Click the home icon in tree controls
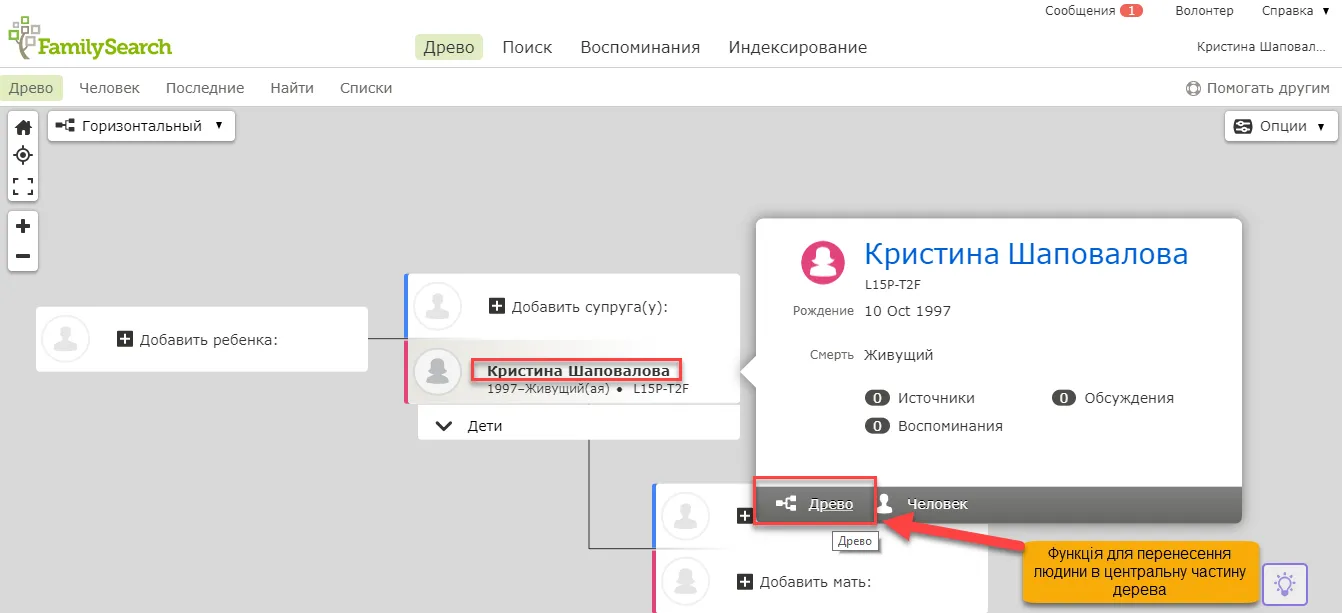The width and height of the screenshot is (1342, 613). [23, 127]
